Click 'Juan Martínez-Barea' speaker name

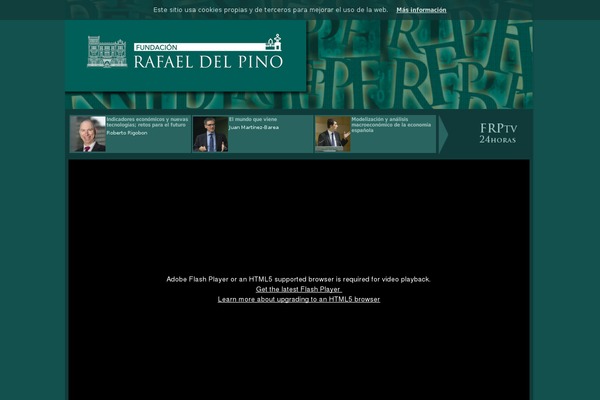[x=254, y=127]
